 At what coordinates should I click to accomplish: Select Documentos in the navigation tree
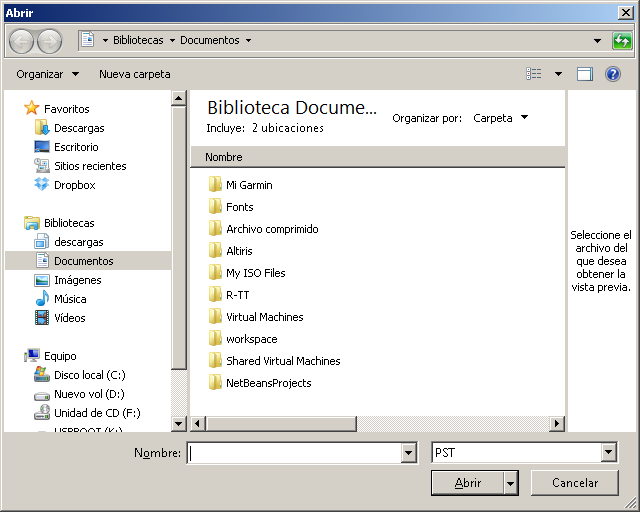88,260
